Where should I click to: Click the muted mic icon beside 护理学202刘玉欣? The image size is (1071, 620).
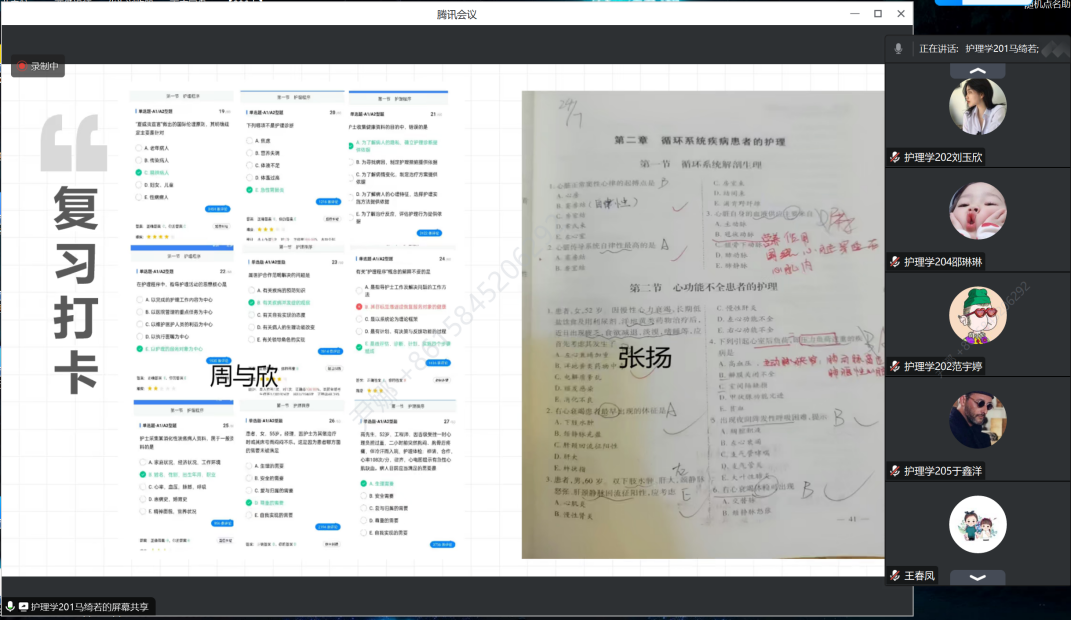895,158
